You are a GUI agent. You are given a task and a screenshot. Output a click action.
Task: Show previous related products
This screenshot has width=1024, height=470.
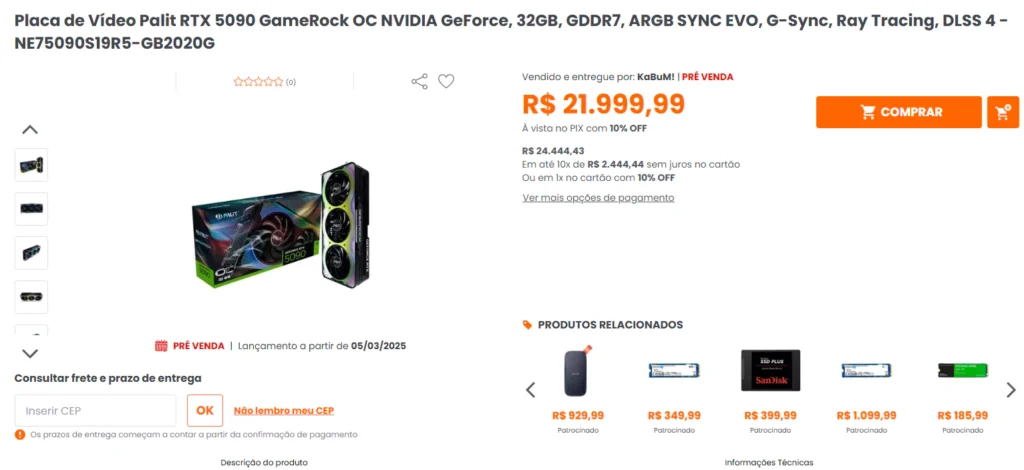click(x=531, y=390)
